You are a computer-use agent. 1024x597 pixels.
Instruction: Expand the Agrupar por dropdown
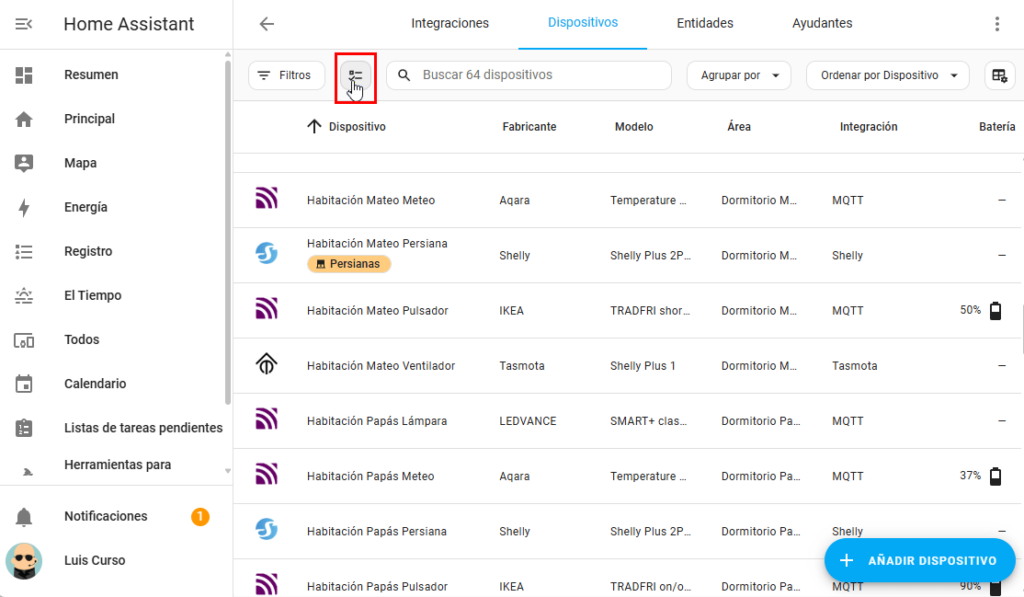coord(739,76)
